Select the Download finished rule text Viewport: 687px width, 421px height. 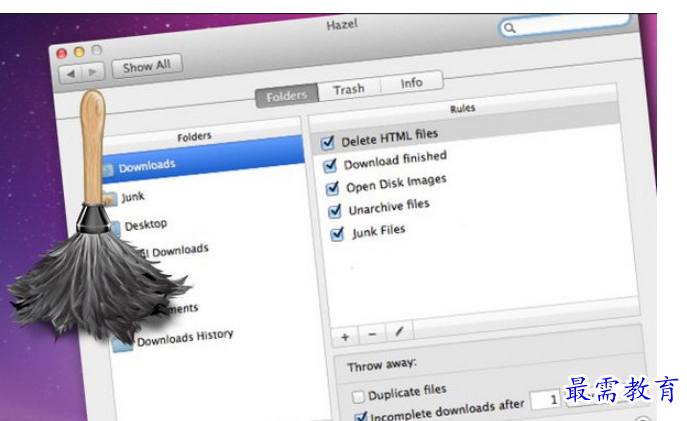(x=395, y=160)
